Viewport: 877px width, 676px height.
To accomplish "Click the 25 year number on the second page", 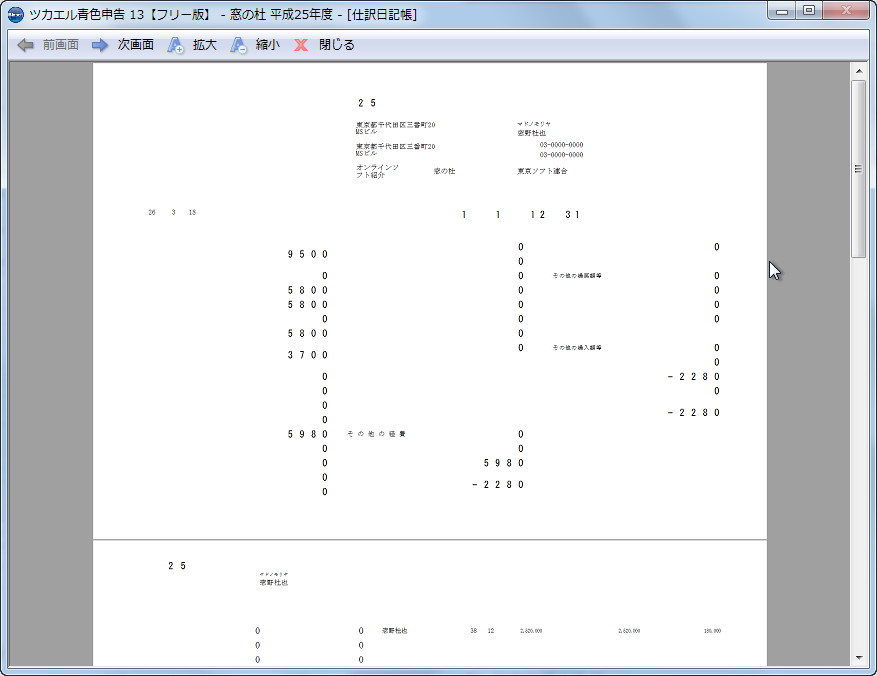I will (x=177, y=566).
